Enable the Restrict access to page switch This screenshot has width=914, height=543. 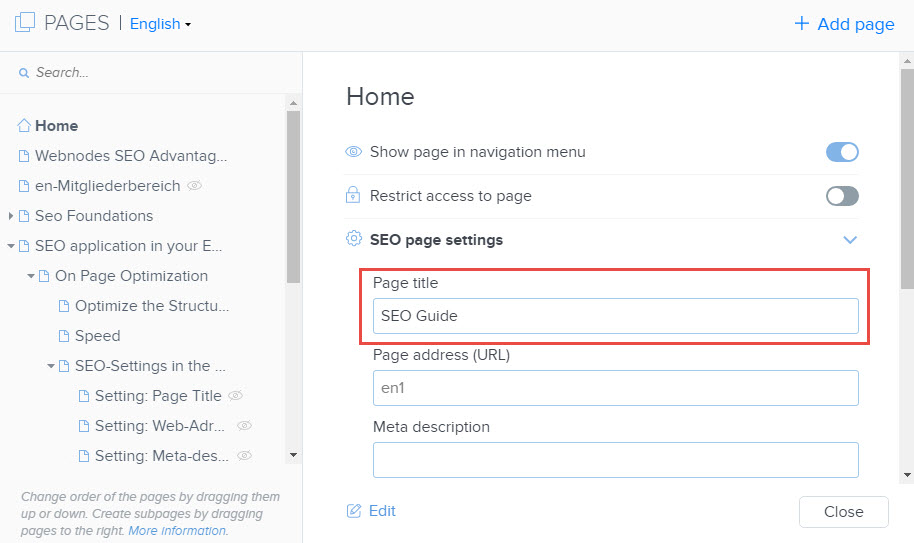(x=842, y=196)
